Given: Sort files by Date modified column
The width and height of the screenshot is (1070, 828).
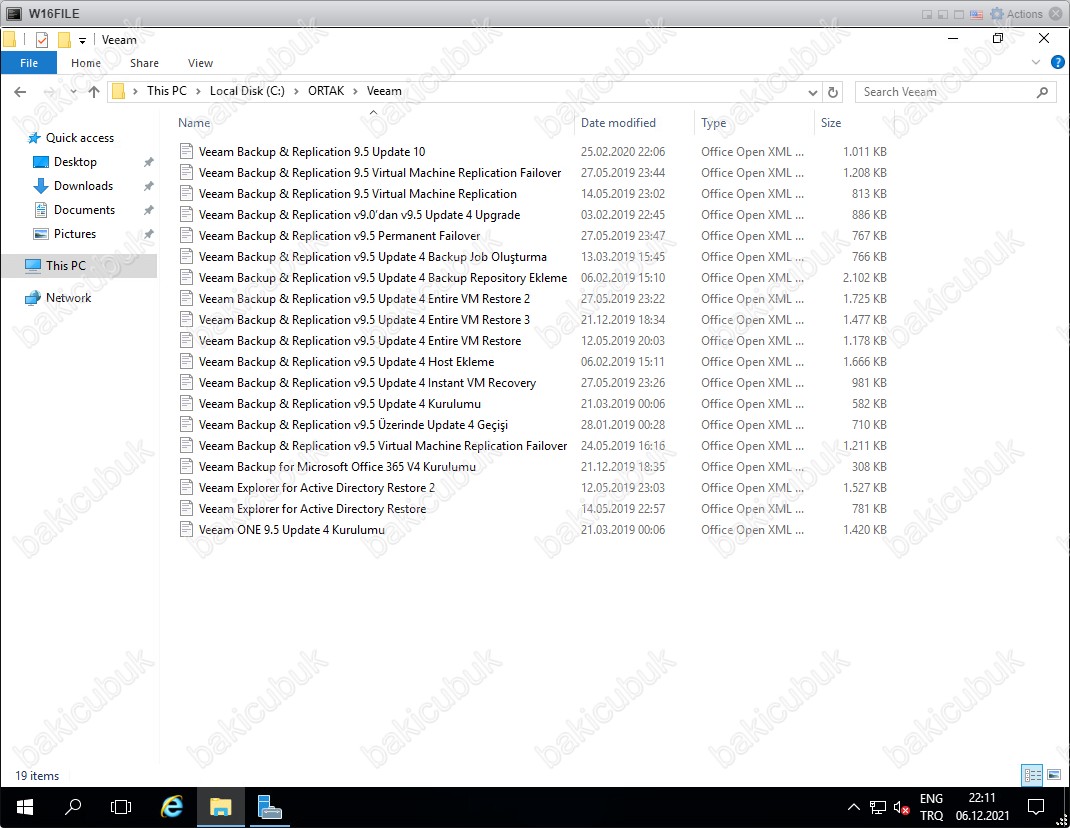Looking at the screenshot, I should coord(618,123).
